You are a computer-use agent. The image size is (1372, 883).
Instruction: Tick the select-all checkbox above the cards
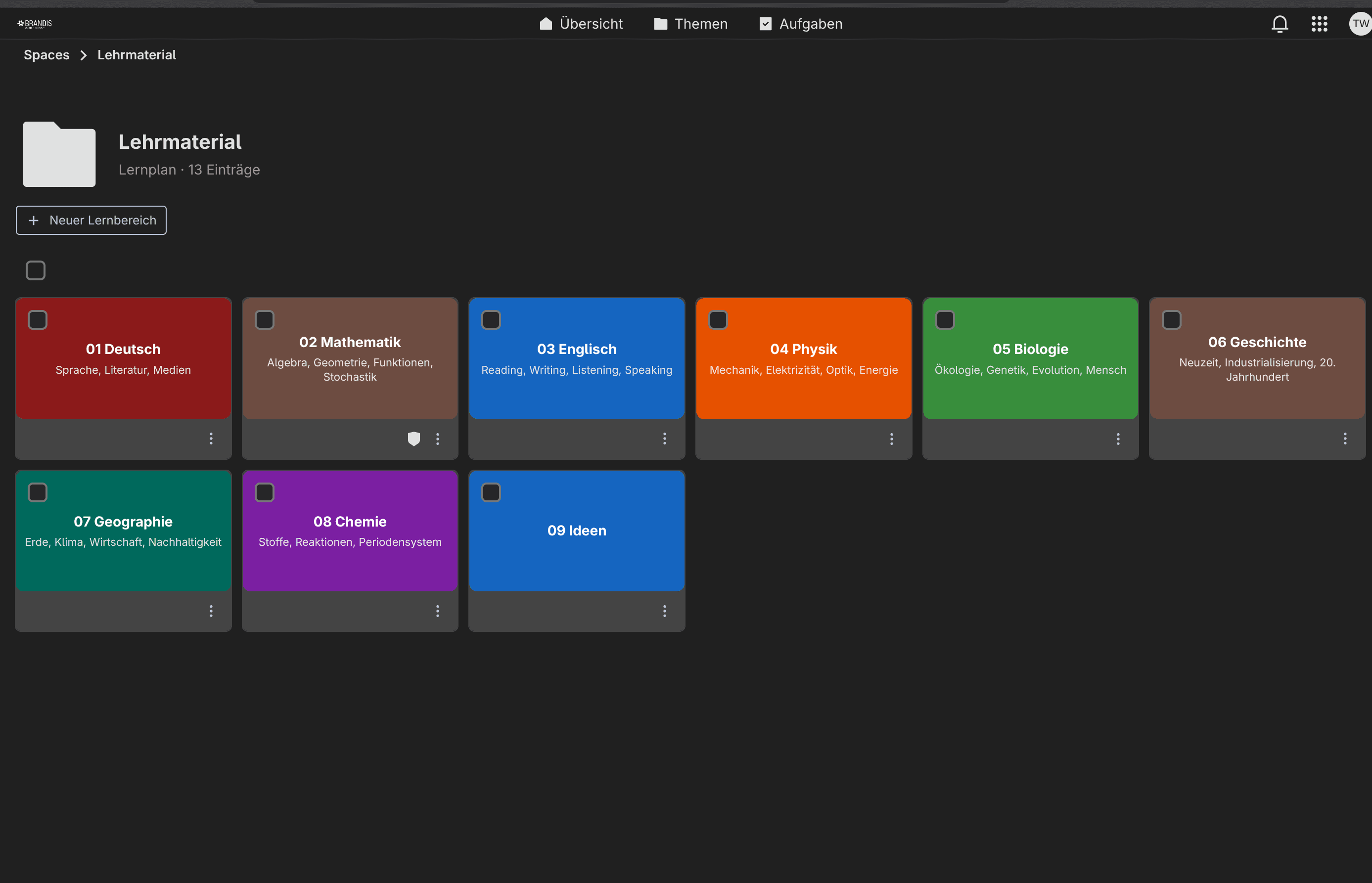36,270
